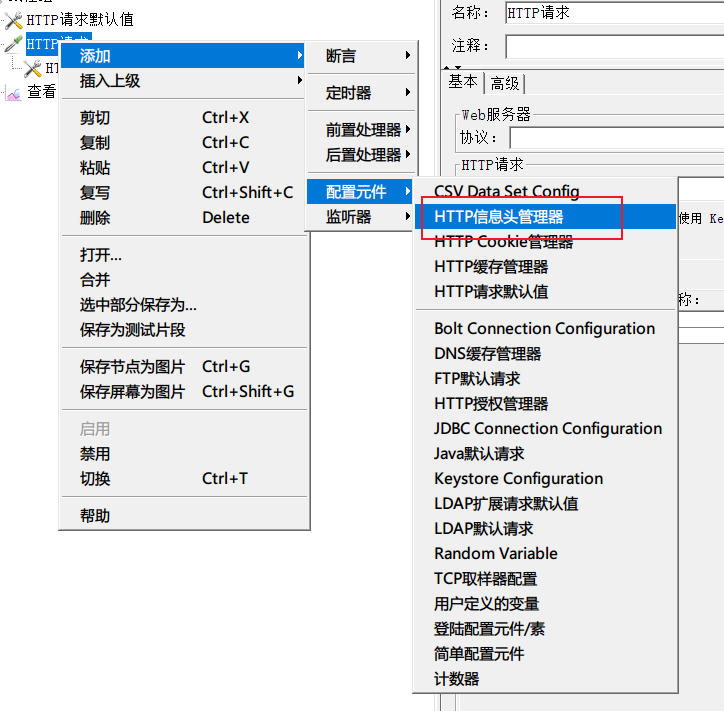
Task: Select HTTP缓存管理器
Action: 545,266
